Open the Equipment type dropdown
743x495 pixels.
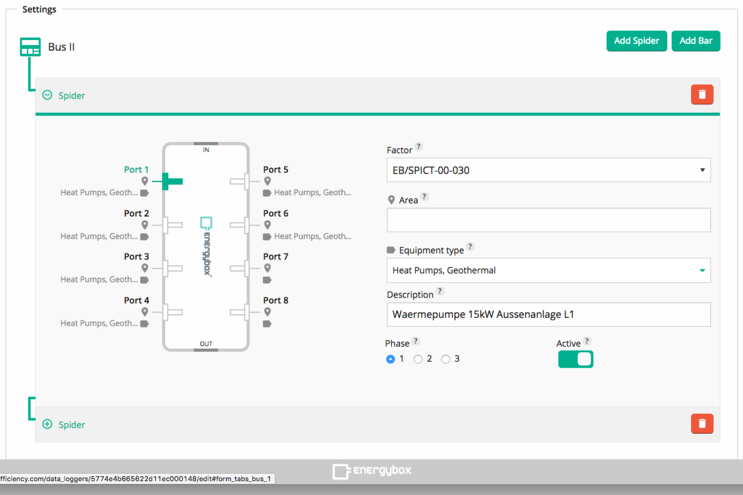[548, 270]
